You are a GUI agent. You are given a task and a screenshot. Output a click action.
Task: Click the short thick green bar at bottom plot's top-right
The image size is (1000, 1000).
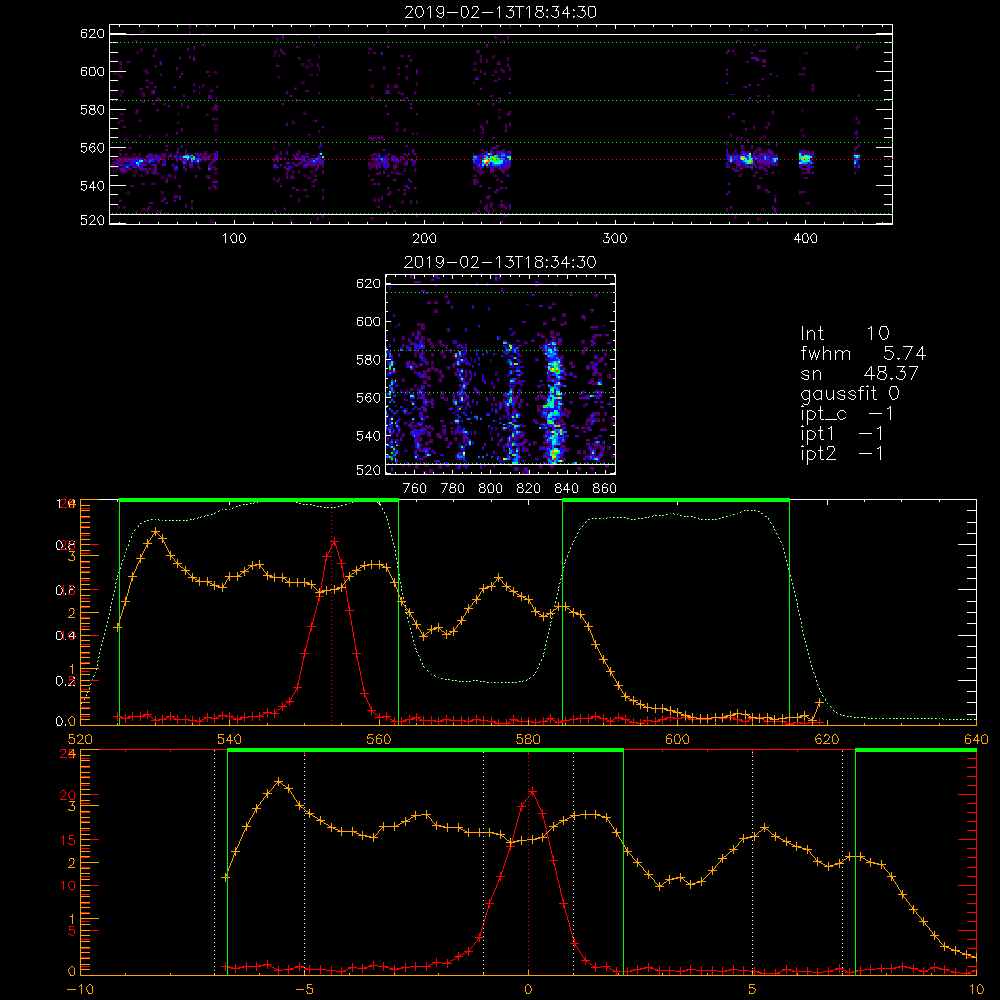pyautogui.click(x=916, y=751)
